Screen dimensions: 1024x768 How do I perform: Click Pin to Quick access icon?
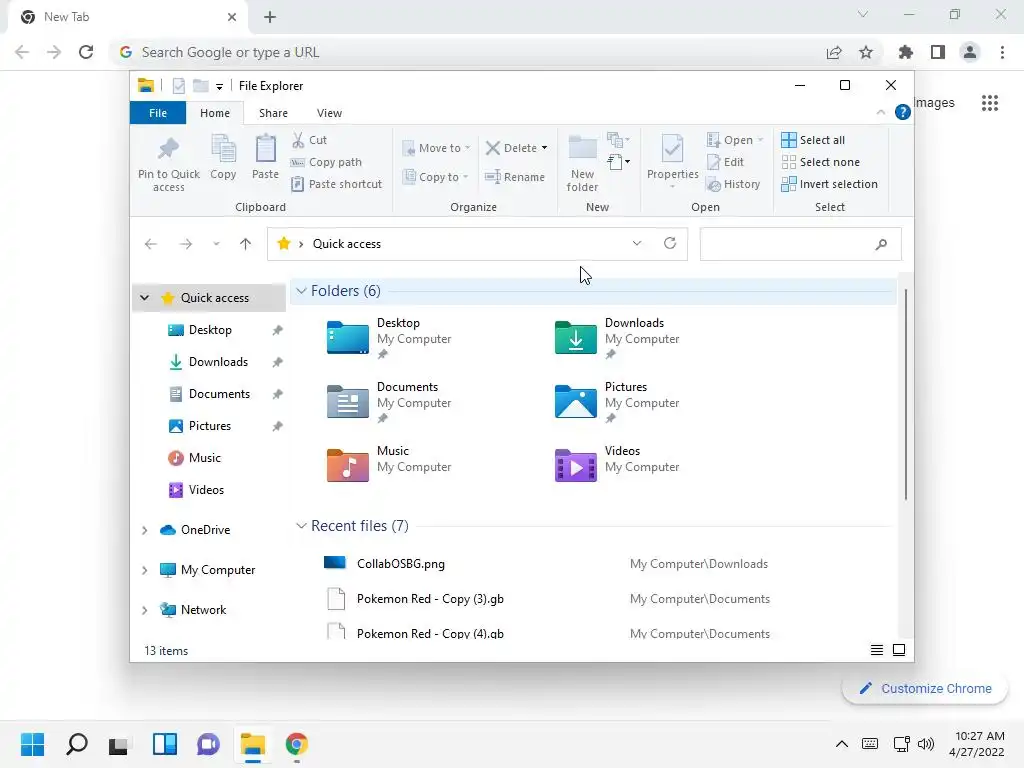(x=168, y=149)
